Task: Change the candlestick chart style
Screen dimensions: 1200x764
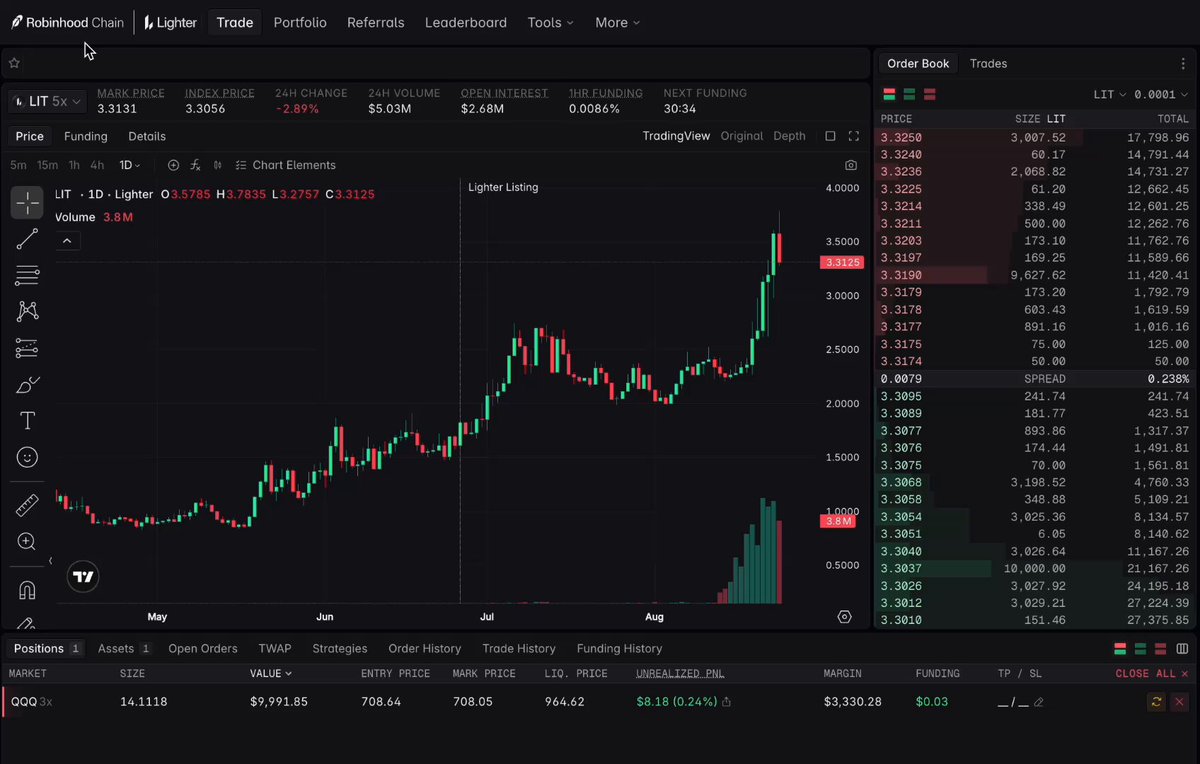Action: (218, 165)
